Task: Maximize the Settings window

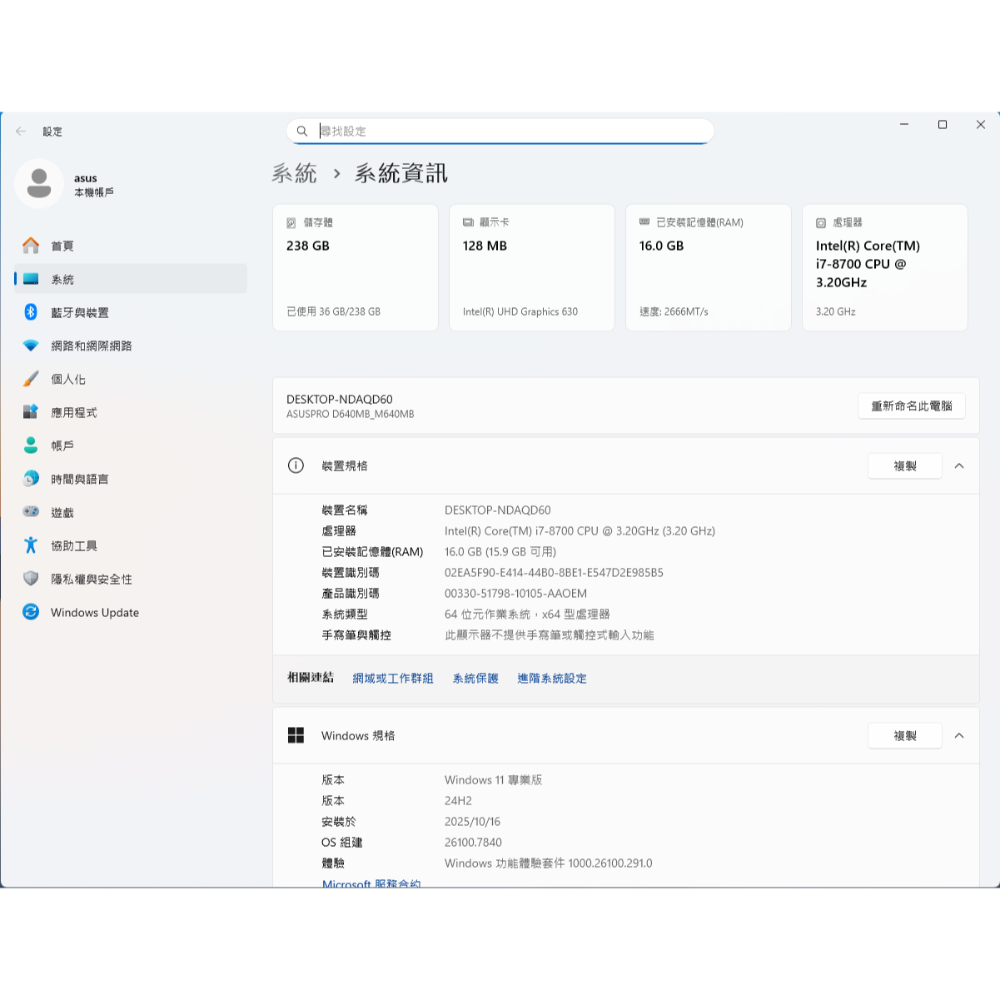Action: click(942, 124)
